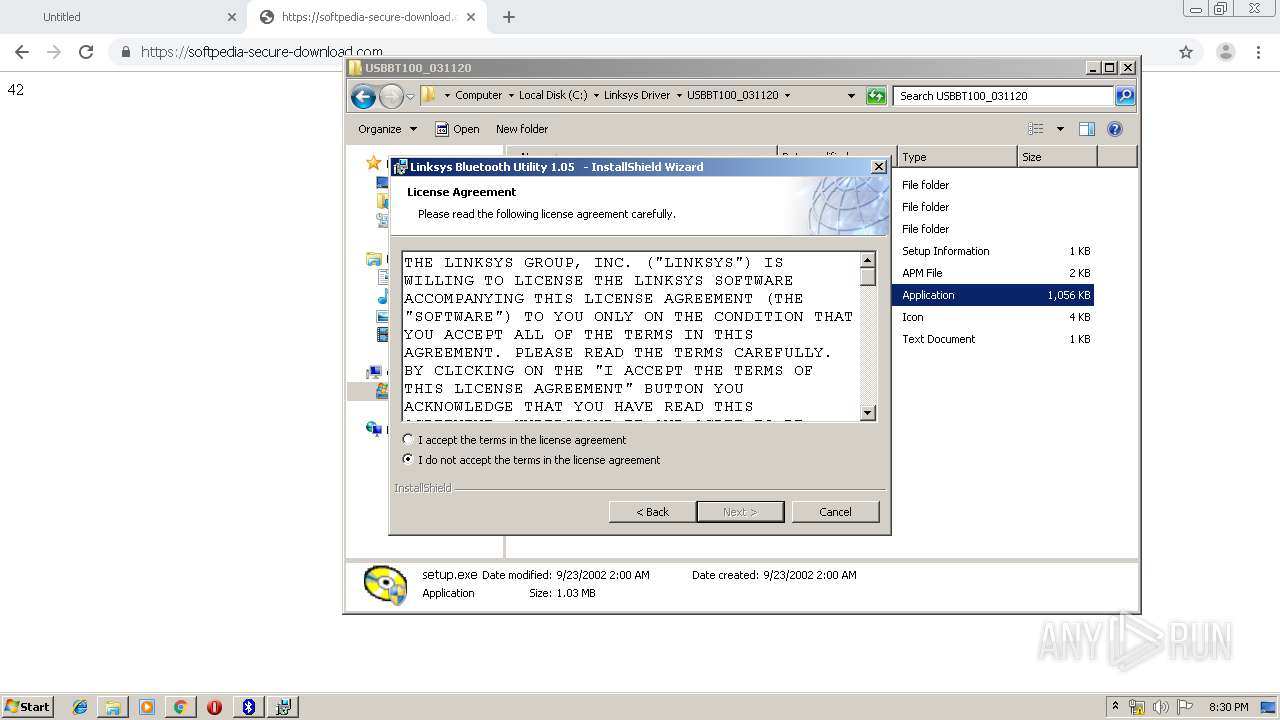Go forward in the Explorer window

point(391,96)
